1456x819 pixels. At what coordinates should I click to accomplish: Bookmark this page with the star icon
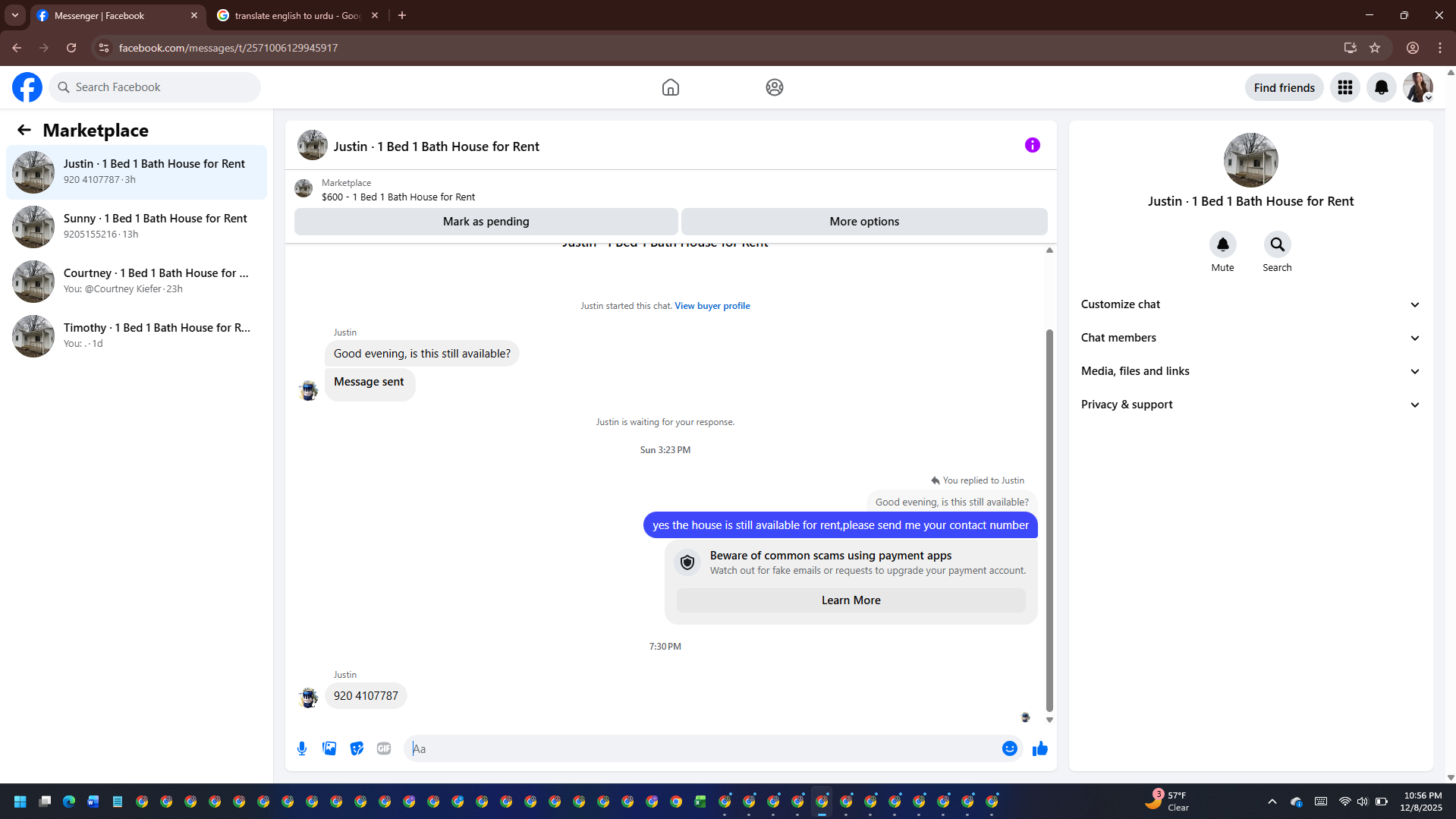pos(1375,48)
